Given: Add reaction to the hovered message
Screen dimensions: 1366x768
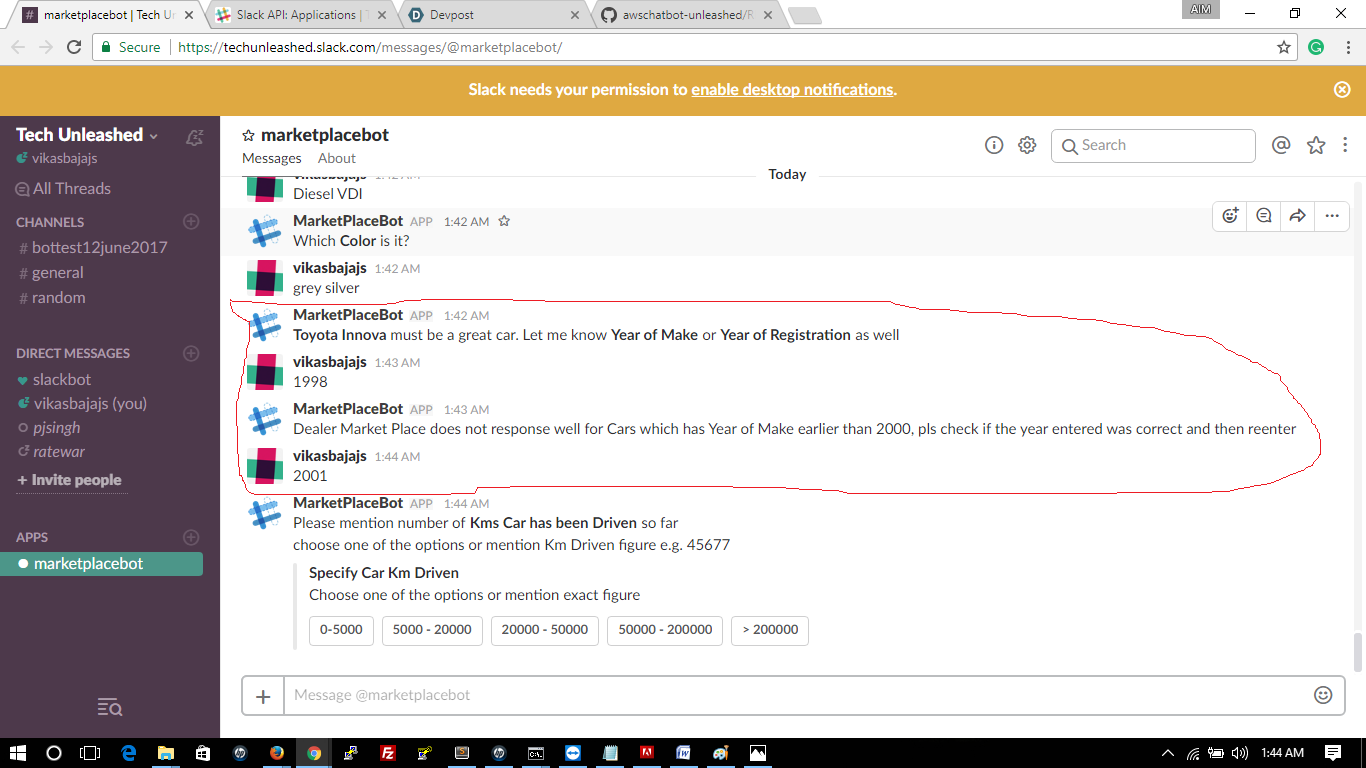Looking at the screenshot, I should pos(1230,215).
